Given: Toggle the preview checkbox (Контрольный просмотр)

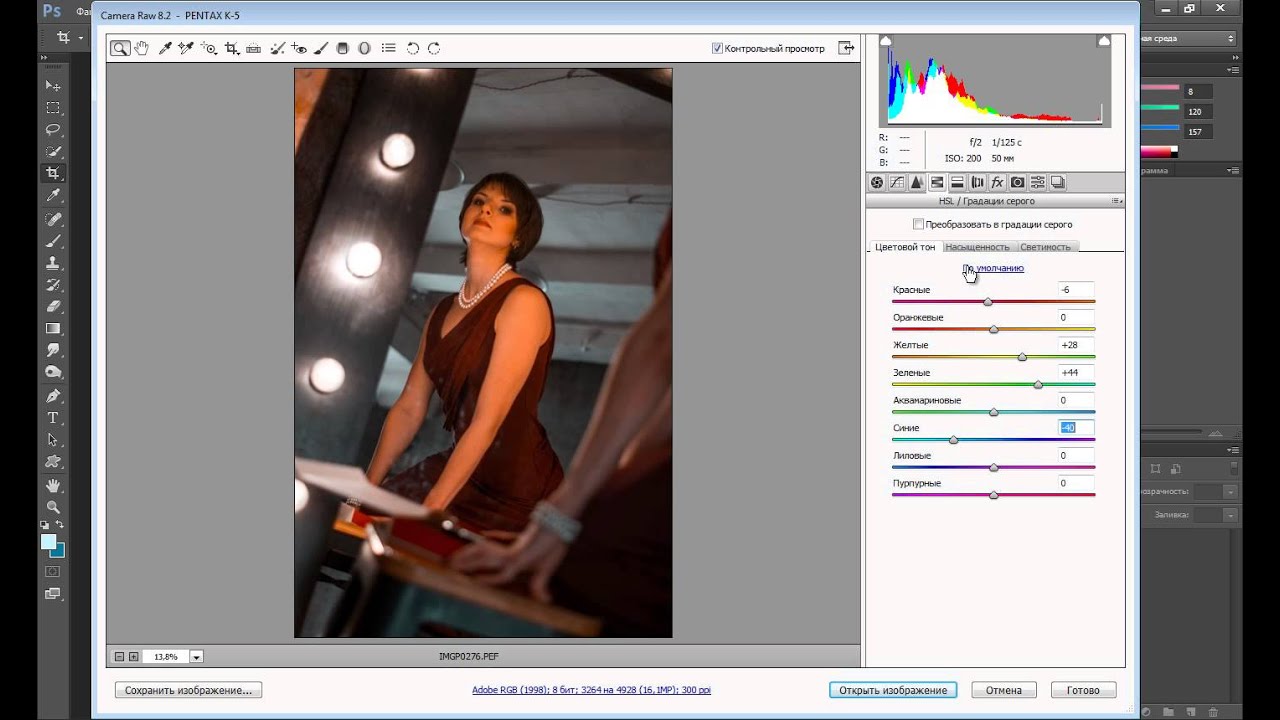Looking at the screenshot, I should click(717, 48).
